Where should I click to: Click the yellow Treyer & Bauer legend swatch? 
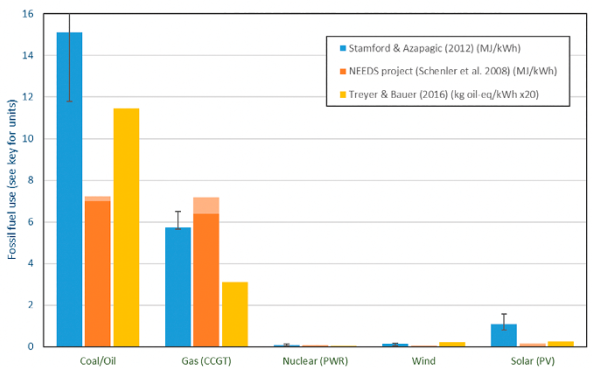click(x=343, y=94)
